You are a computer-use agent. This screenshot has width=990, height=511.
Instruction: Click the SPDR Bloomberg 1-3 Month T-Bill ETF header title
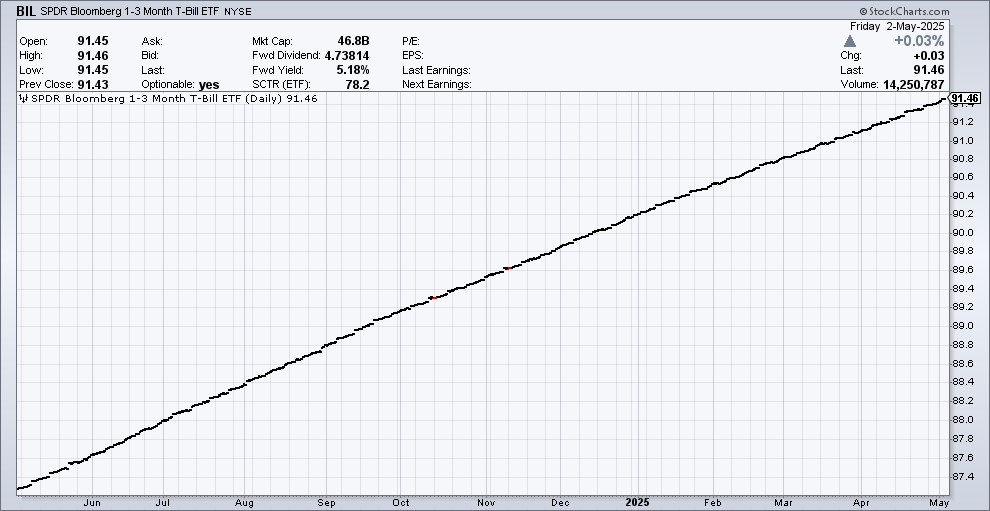coord(131,11)
